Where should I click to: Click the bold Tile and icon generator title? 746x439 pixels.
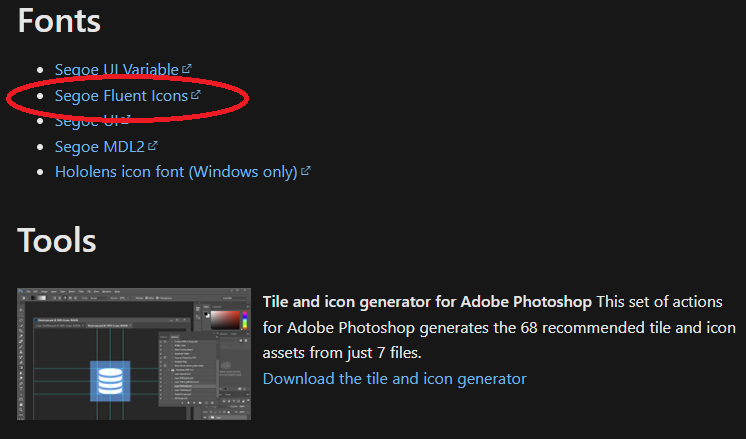tap(427, 302)
